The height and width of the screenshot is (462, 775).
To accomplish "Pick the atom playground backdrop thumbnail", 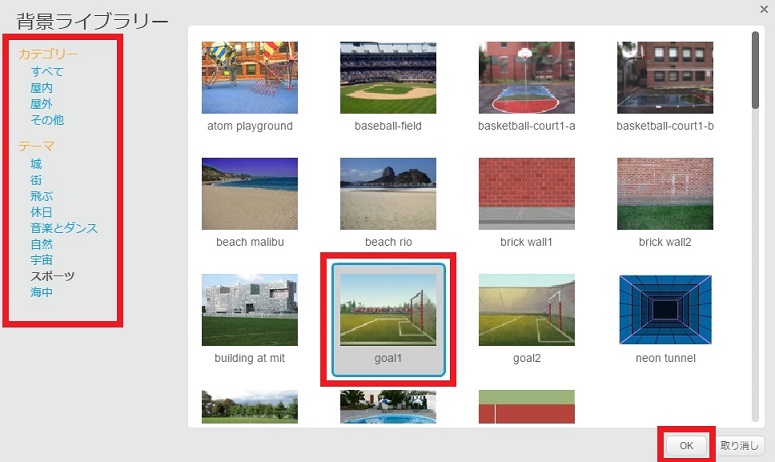I will [250, 78].
